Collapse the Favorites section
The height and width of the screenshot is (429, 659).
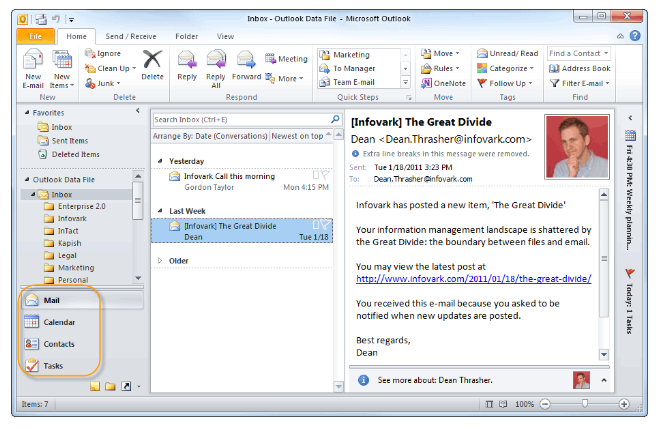pos(27,113)
